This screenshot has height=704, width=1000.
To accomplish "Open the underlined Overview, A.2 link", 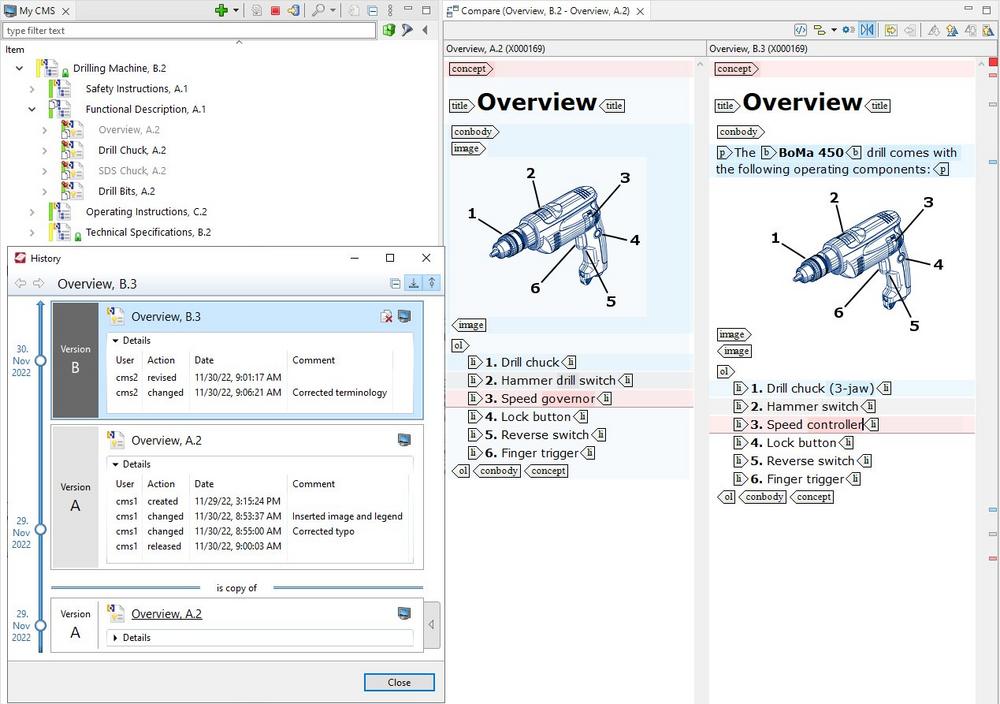I will click(x=166, y=613).
